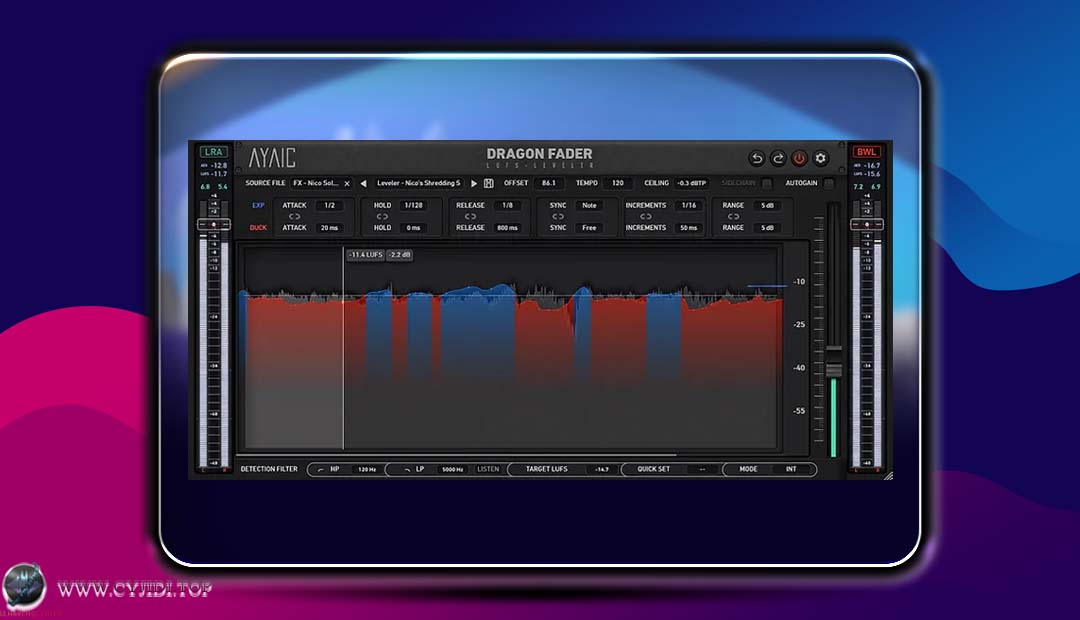1080x620 pixels.
Task: Click the link icon between Release values
Action: coord(470,216)
